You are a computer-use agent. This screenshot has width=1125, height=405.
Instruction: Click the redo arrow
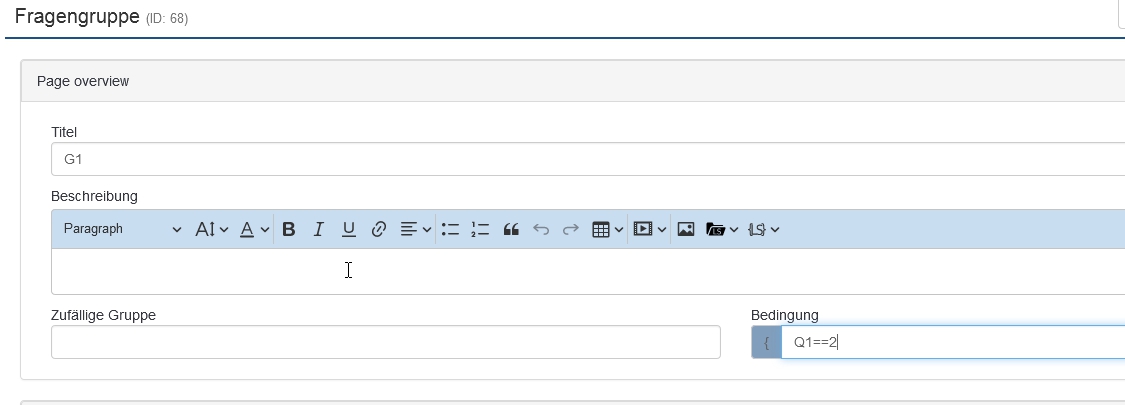click(x=571, y=229)
